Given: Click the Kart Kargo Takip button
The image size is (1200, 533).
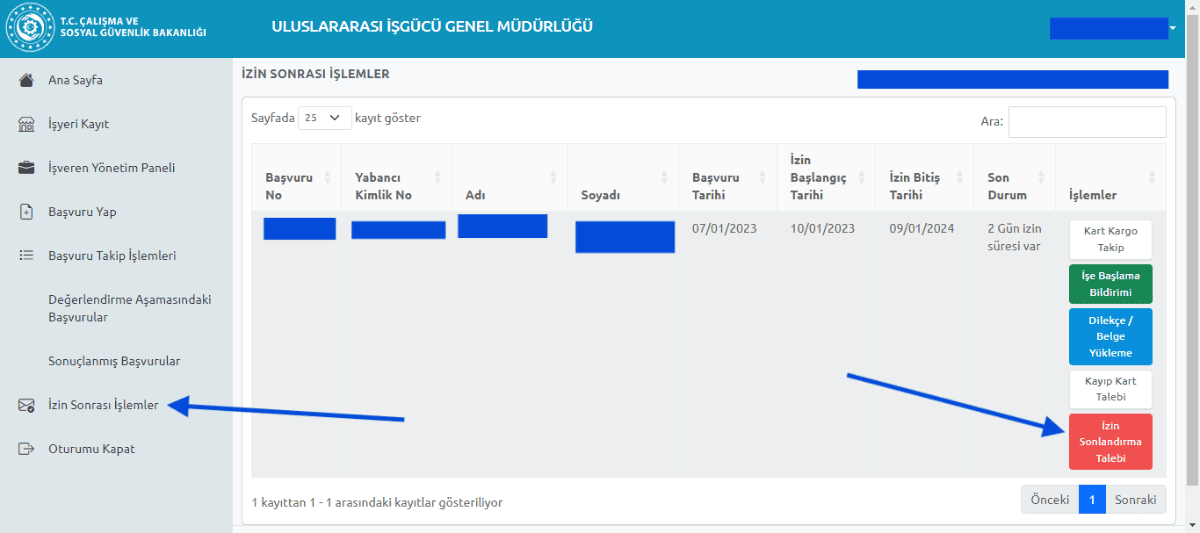Looking at the screenshot, I should coord(1110,240).
